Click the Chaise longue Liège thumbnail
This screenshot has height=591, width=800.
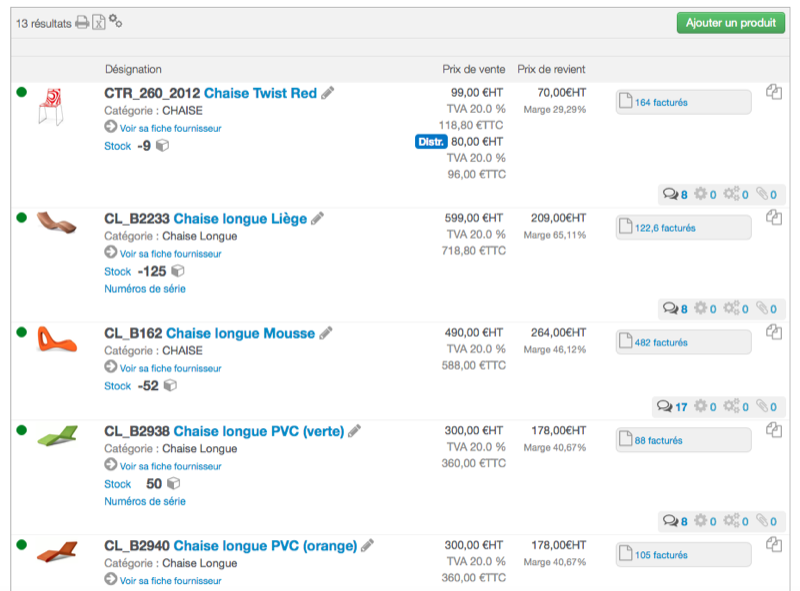point(57,223)
